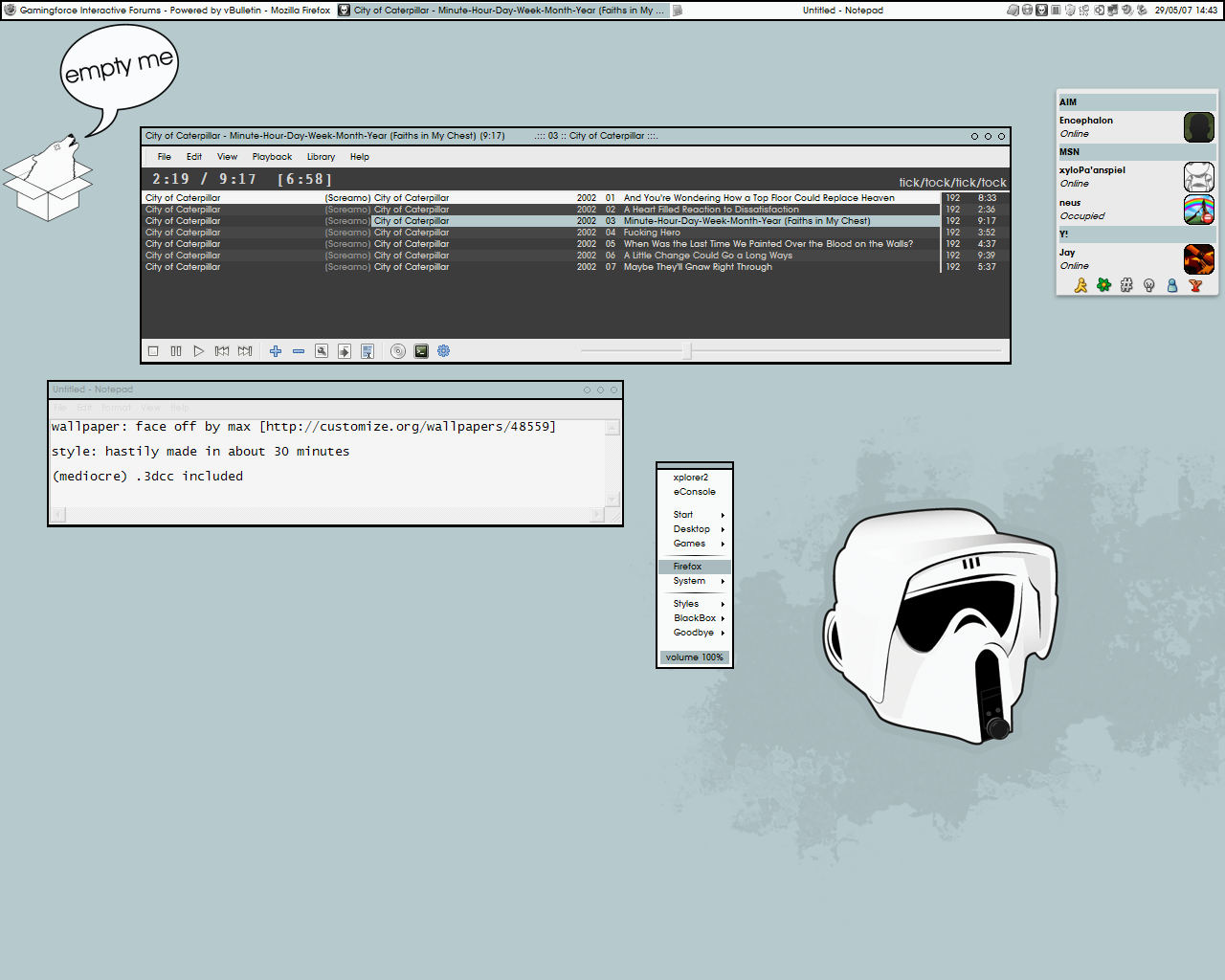
Task: Click neus's rainbow avatar
Action: (x=1199, y=210)
